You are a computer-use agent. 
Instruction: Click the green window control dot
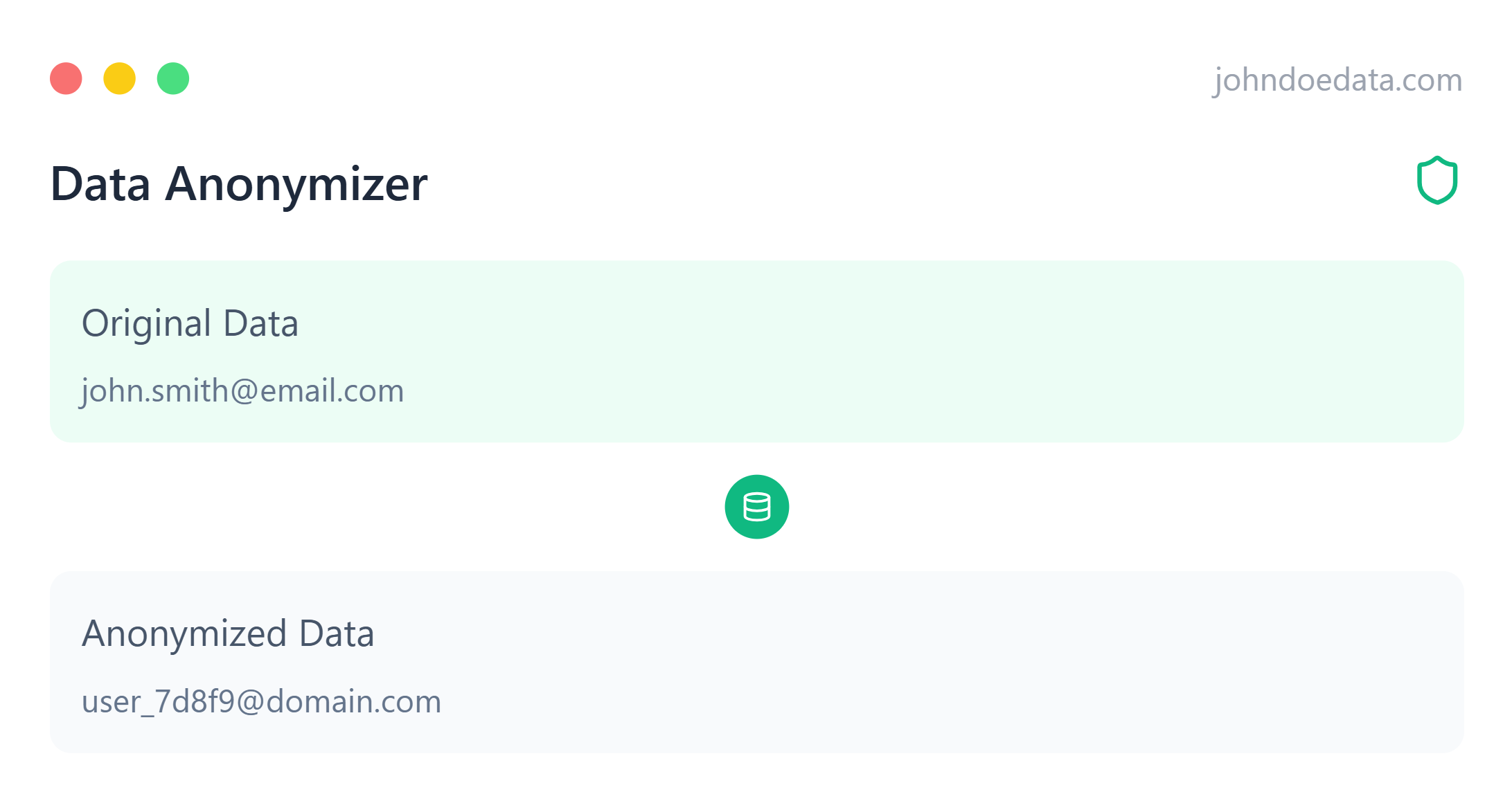click(173, 78)
